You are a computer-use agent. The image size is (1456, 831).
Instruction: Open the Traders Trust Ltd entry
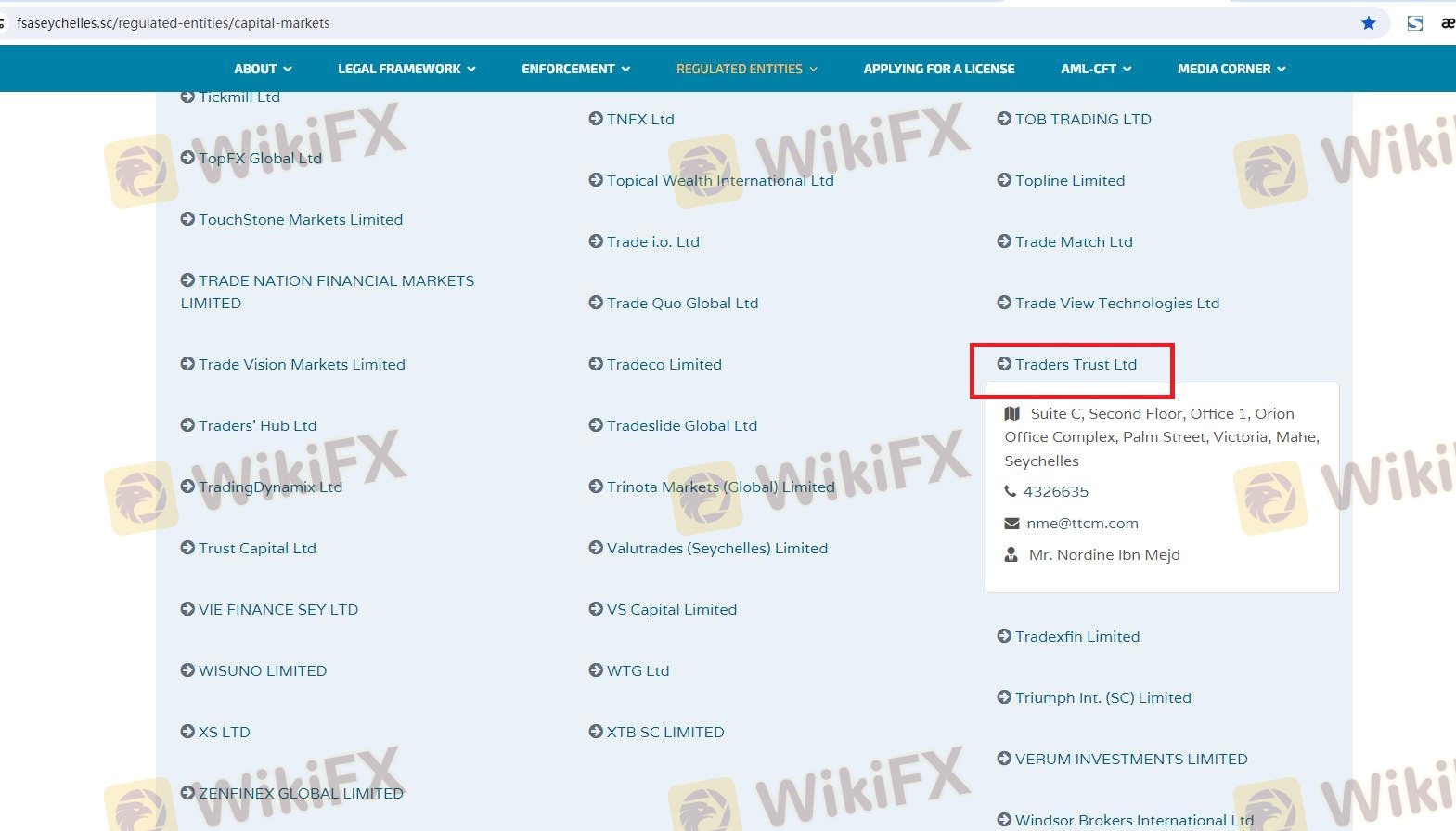point(1076,364)
